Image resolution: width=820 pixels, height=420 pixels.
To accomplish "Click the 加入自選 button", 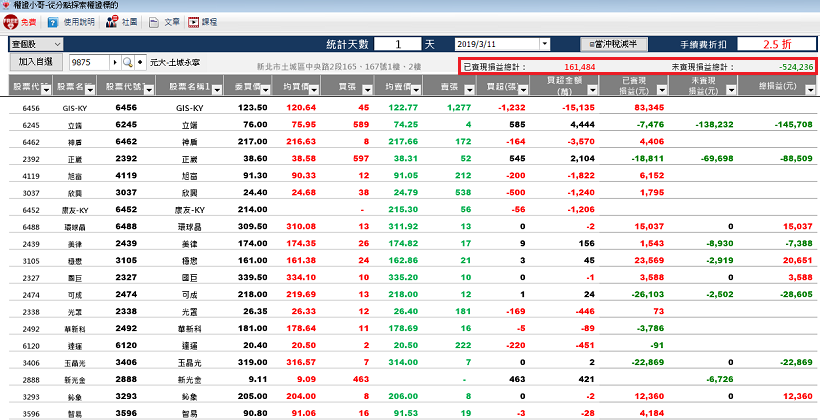I will coord(36,62).
